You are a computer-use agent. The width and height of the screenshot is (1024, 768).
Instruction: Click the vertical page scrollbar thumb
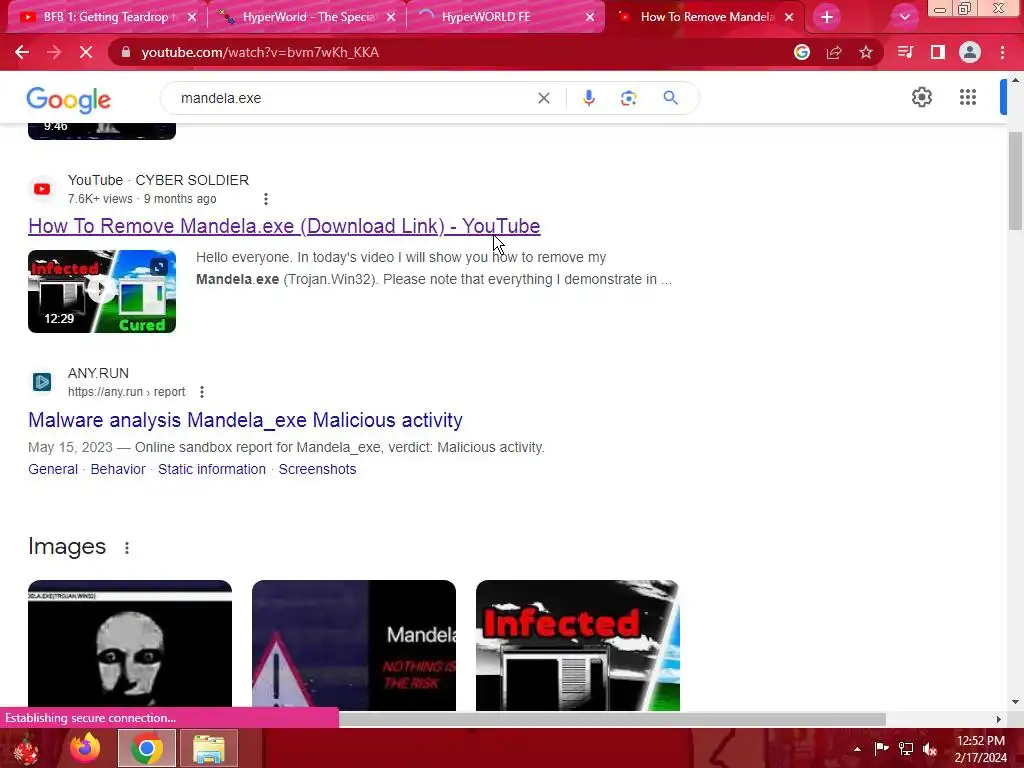coord(1015,180)
